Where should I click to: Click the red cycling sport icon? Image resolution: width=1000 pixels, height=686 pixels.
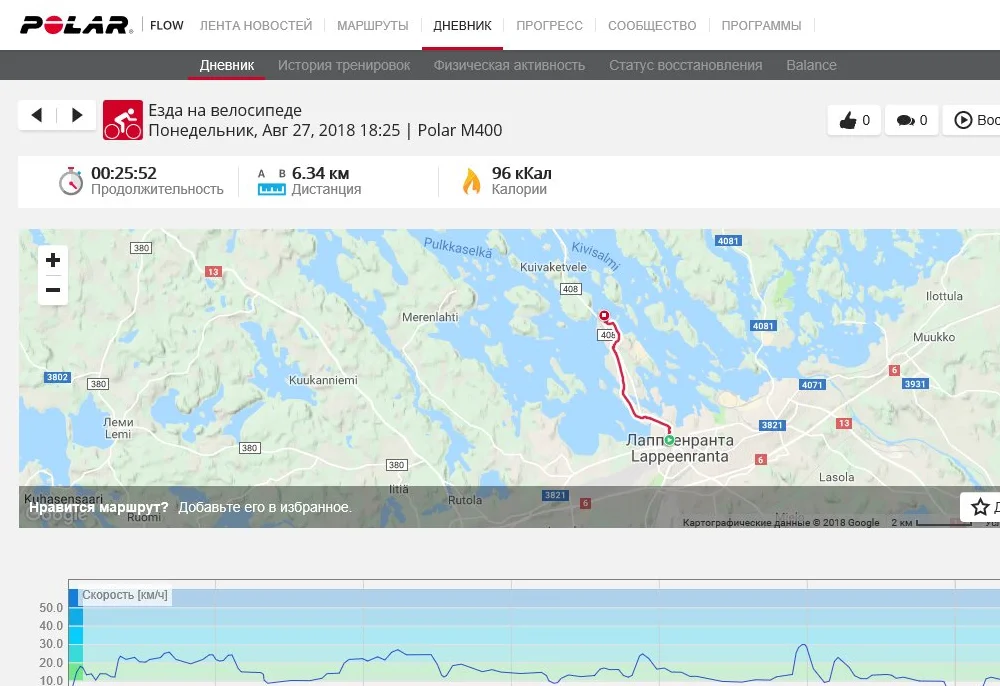pos(122,120)
